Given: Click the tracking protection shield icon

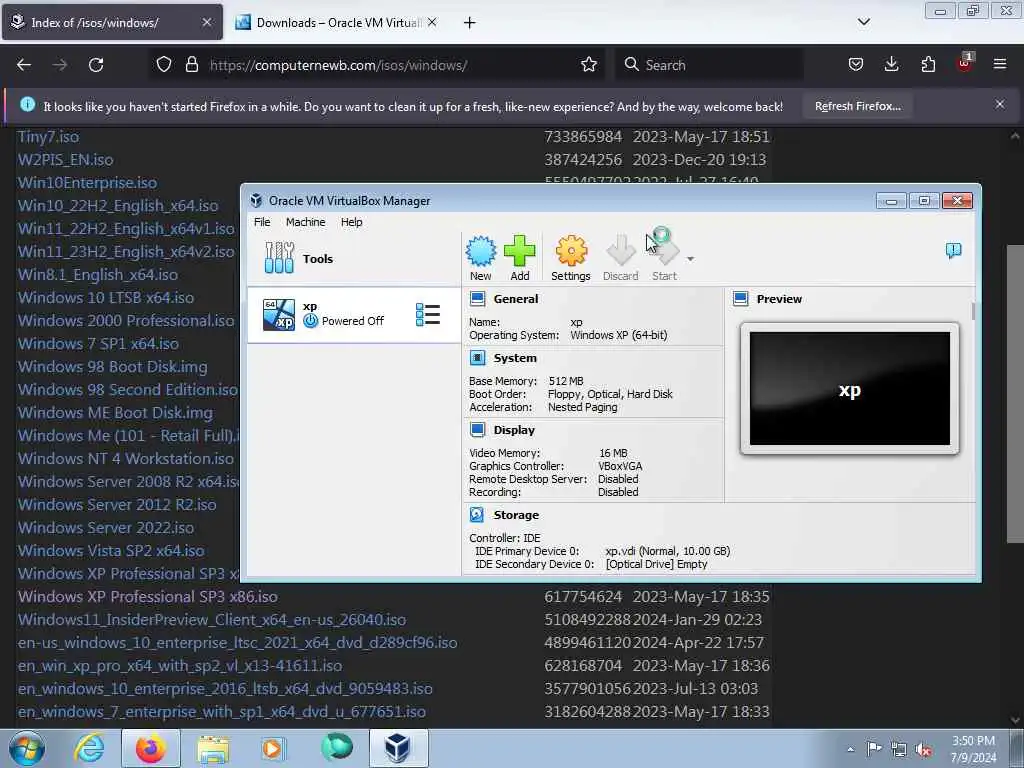Looking at the screenshot, I should (x=164, y=65).
